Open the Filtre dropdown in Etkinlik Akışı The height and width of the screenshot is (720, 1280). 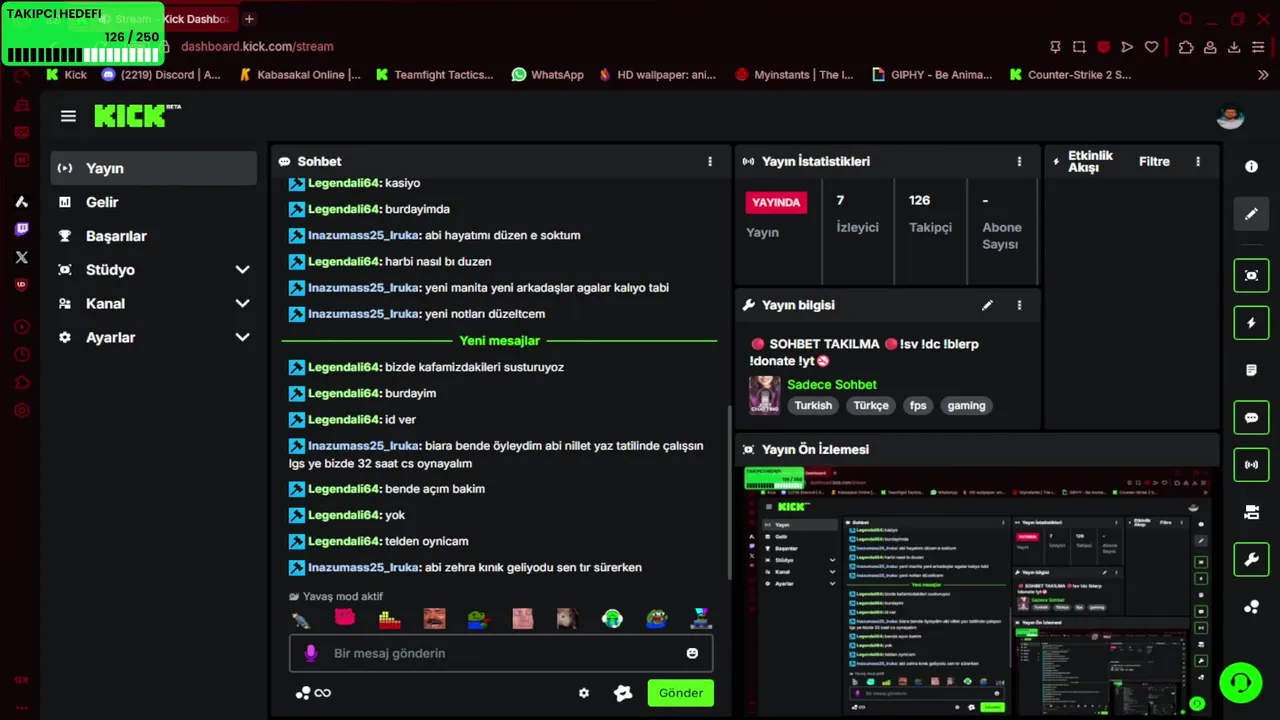coord(1154,161)
